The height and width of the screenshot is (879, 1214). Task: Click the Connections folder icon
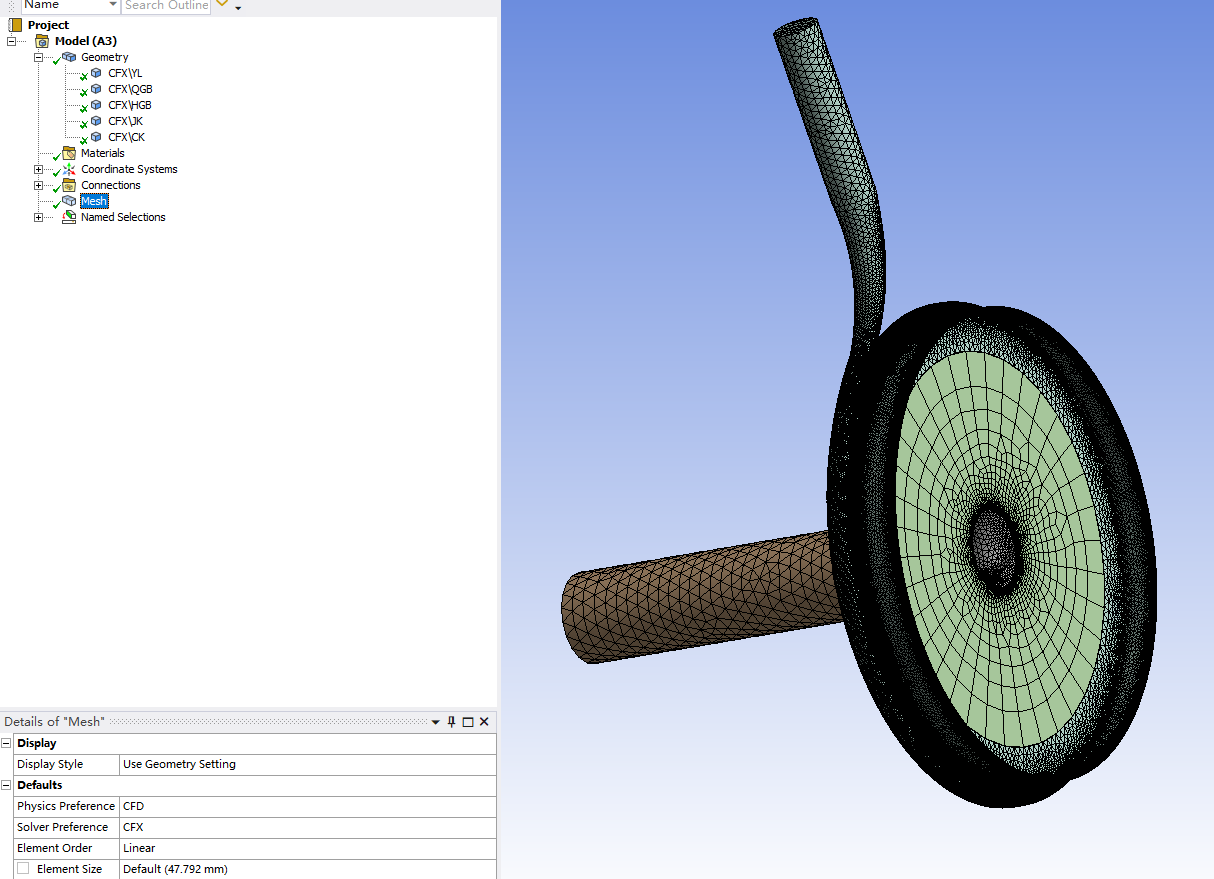(x=69, y=185)
